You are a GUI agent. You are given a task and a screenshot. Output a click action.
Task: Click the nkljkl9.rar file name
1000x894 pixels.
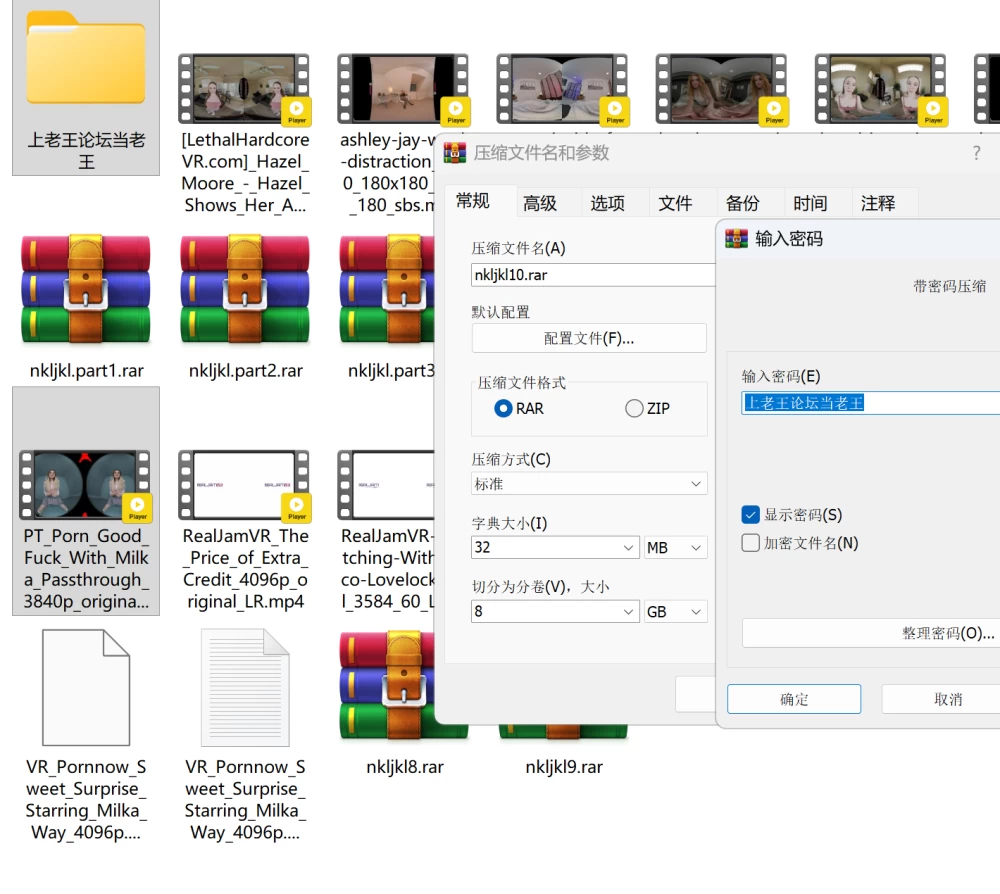point(564,767)
